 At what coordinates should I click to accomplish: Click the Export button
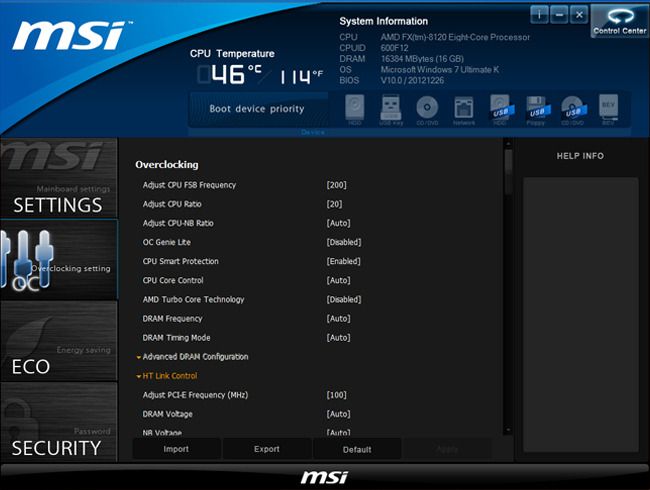267,449
